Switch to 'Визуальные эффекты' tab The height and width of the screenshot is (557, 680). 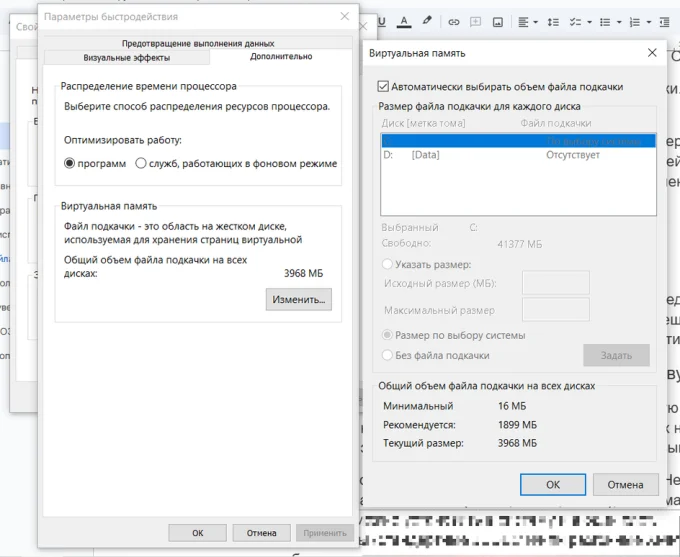(x=127, y=58)
